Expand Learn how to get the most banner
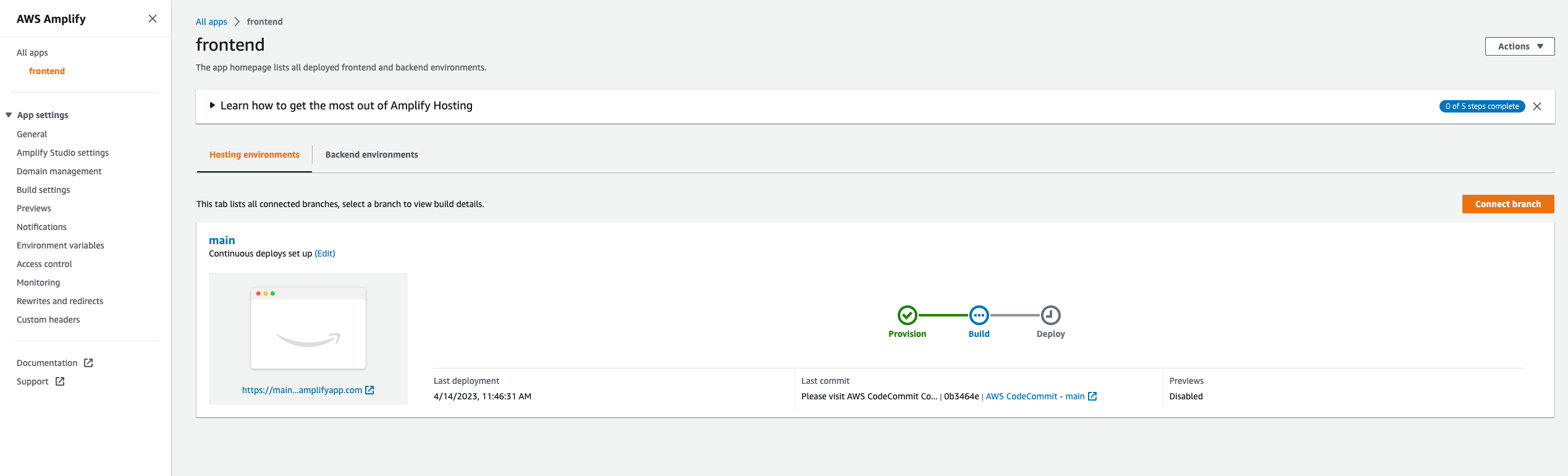The width and height of the screenshot is (1568, 476). (x=212, y=106)
